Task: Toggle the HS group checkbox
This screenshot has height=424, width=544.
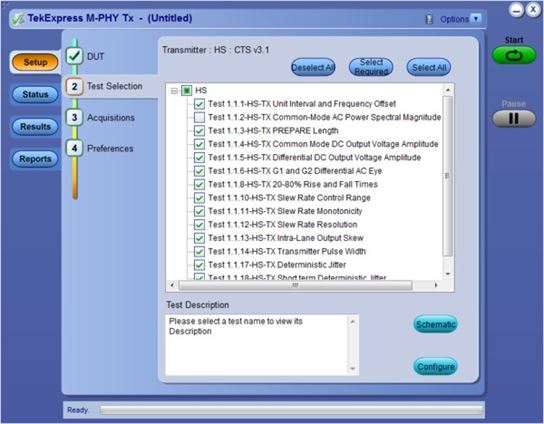Action: (187, 91)
